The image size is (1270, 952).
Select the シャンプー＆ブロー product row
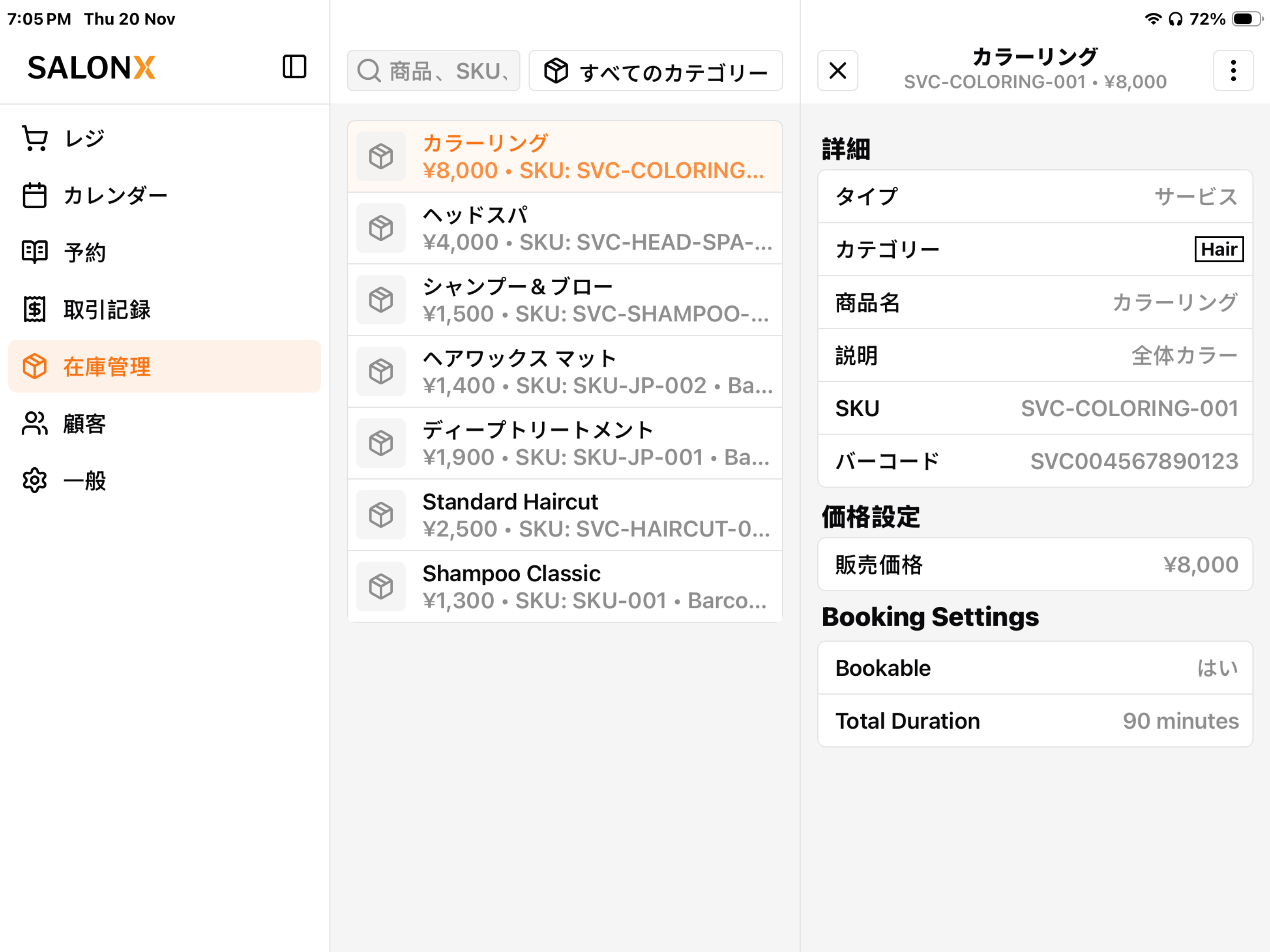[565, 299]
